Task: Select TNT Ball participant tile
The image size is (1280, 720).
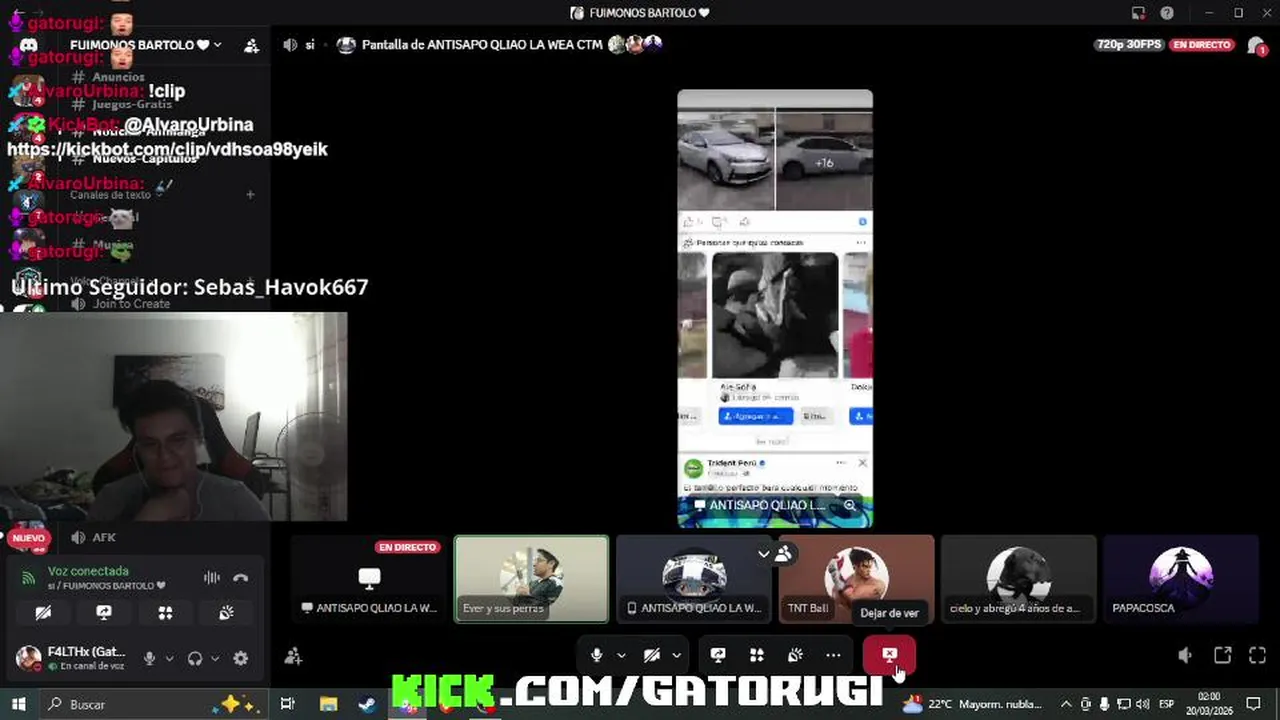Action: point(856,579)
